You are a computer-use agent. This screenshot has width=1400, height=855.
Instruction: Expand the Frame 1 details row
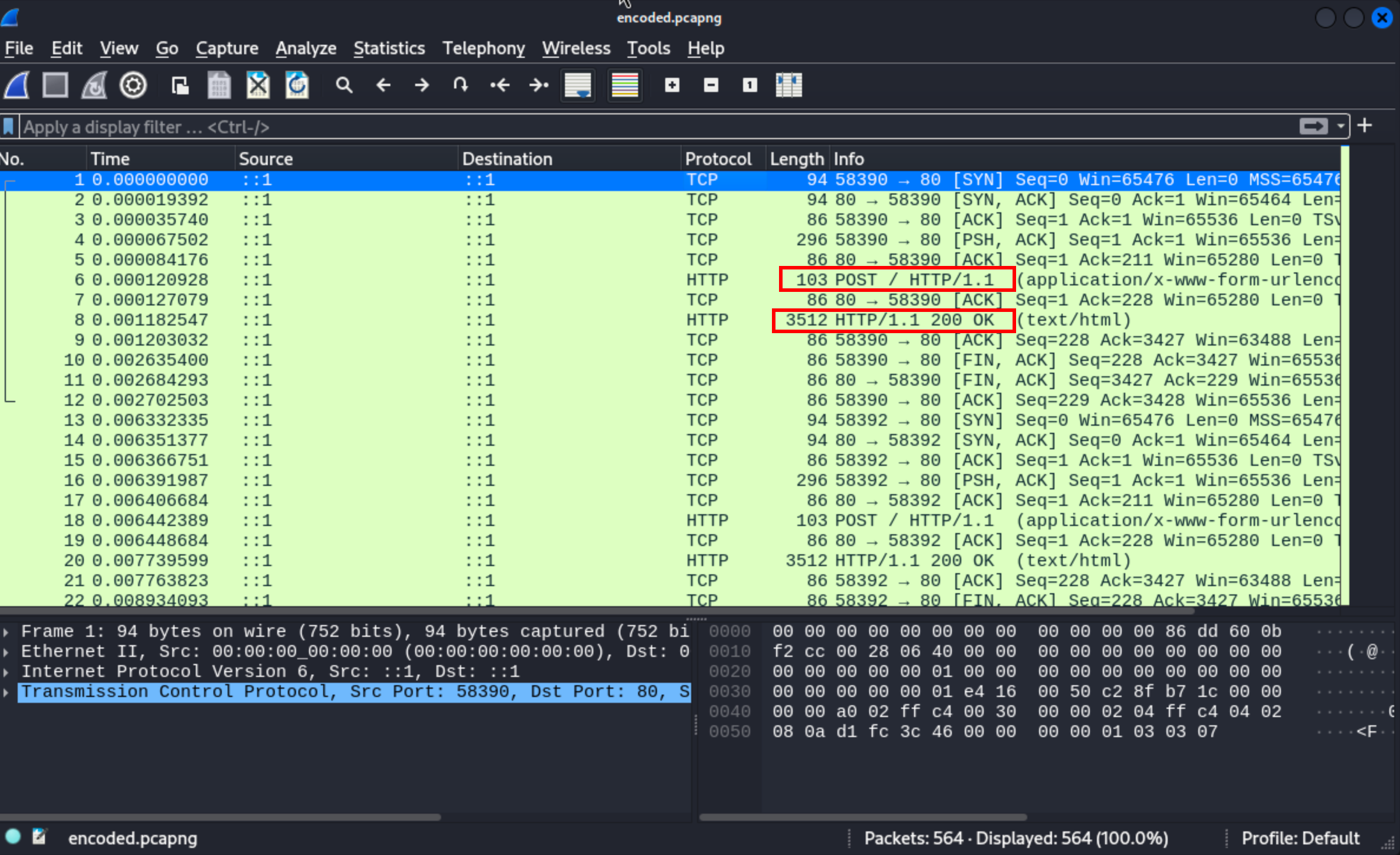click(6, 632)
